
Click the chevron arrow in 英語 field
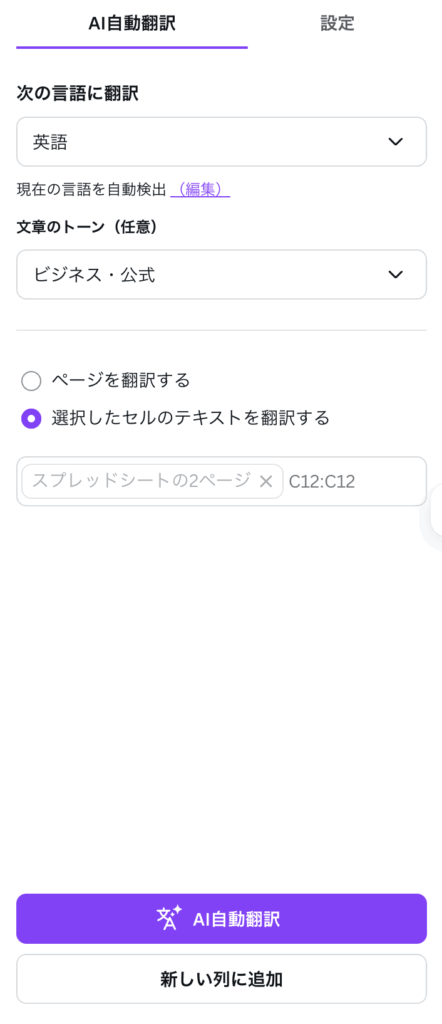coord(396,142)
